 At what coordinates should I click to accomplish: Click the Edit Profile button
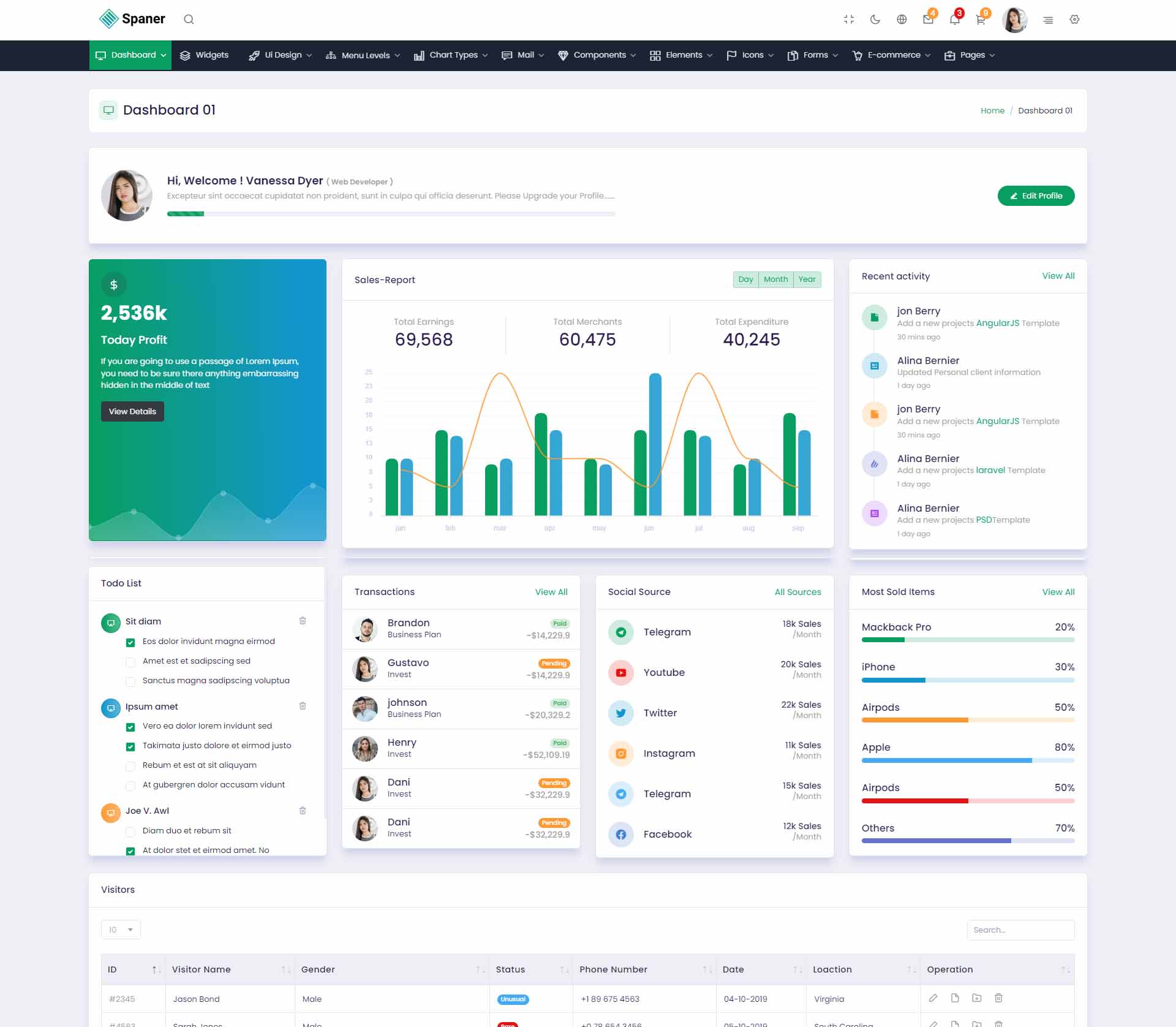1035,196
